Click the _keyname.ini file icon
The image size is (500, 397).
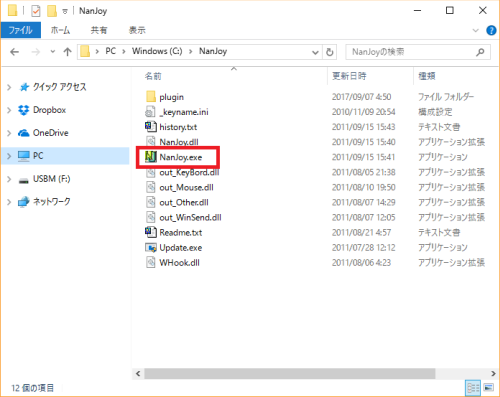pos(150,112)
